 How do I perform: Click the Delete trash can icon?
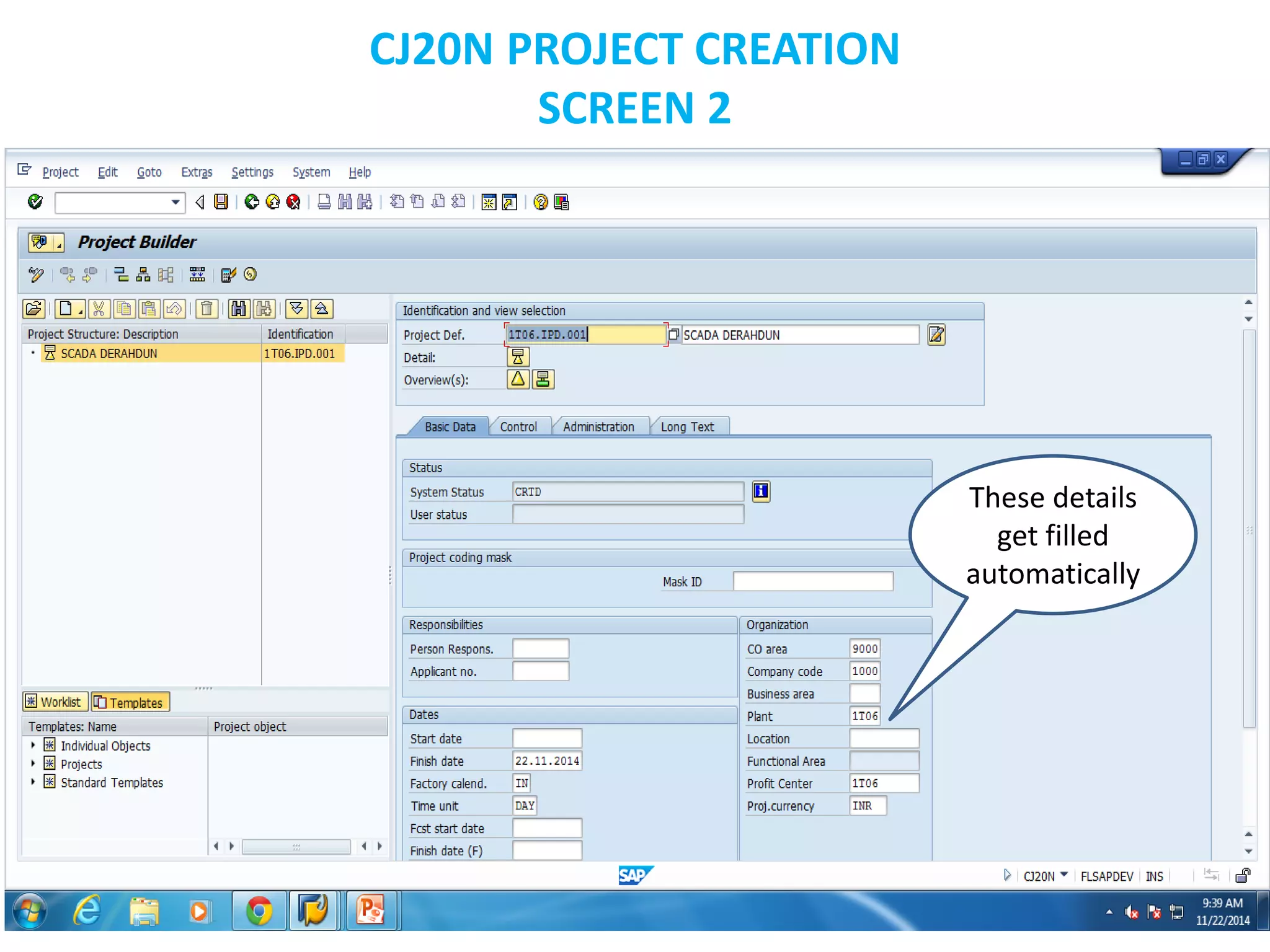206,309
